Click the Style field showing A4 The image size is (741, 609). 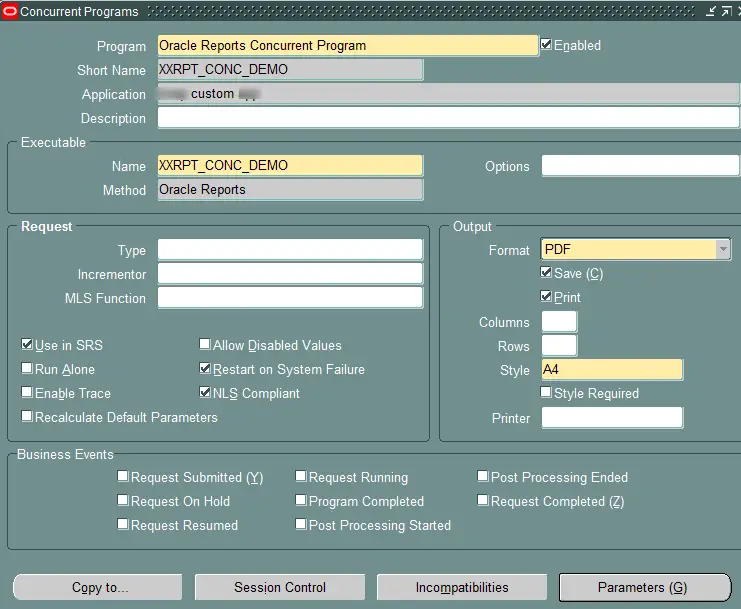[x=612, y=369]
